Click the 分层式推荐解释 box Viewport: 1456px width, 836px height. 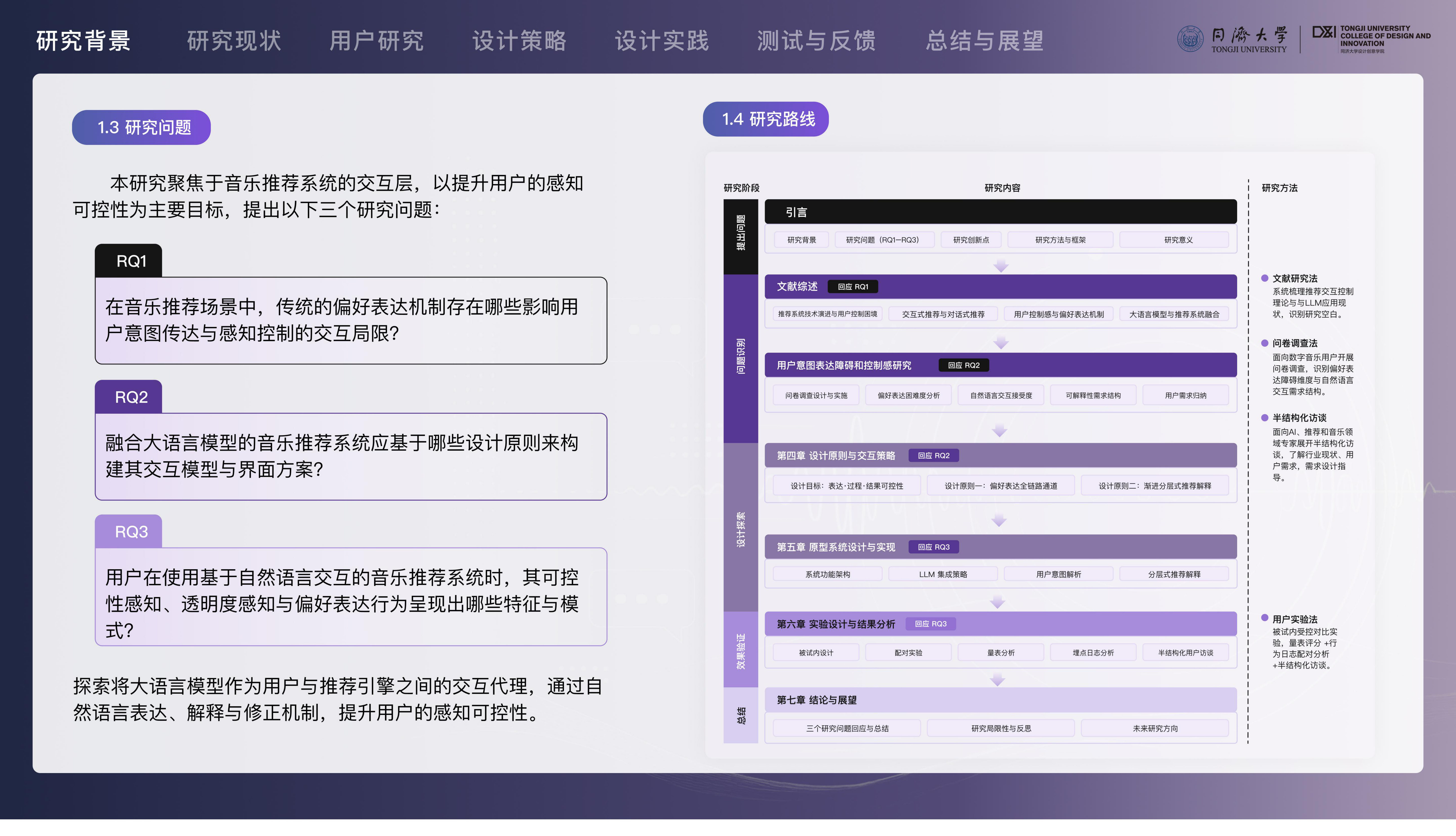tap(1174, 574)
